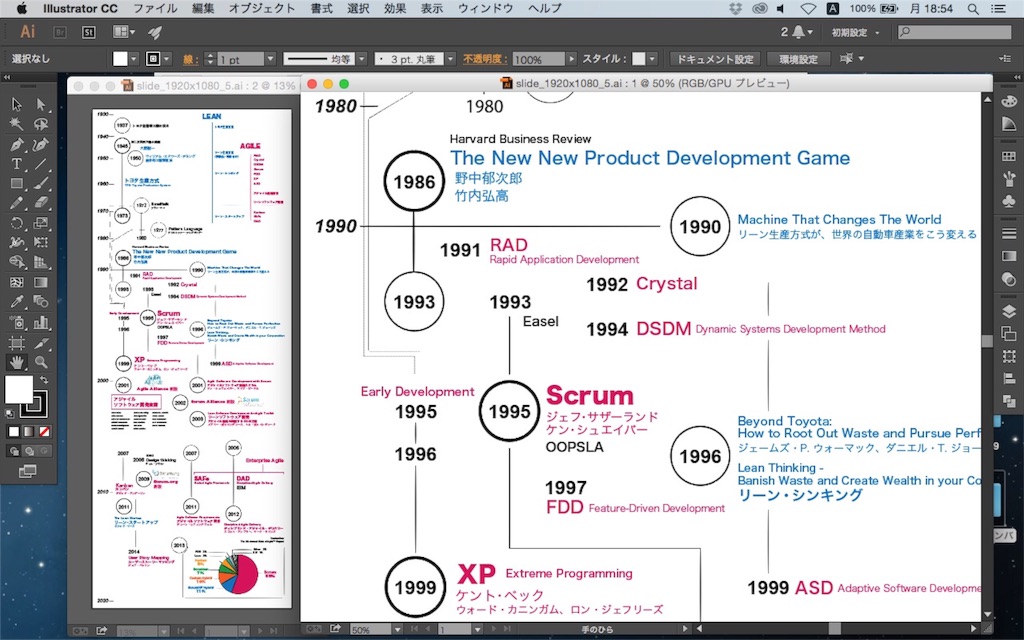Open the 3 pt. brush definition dropdown

pos(450,59)
